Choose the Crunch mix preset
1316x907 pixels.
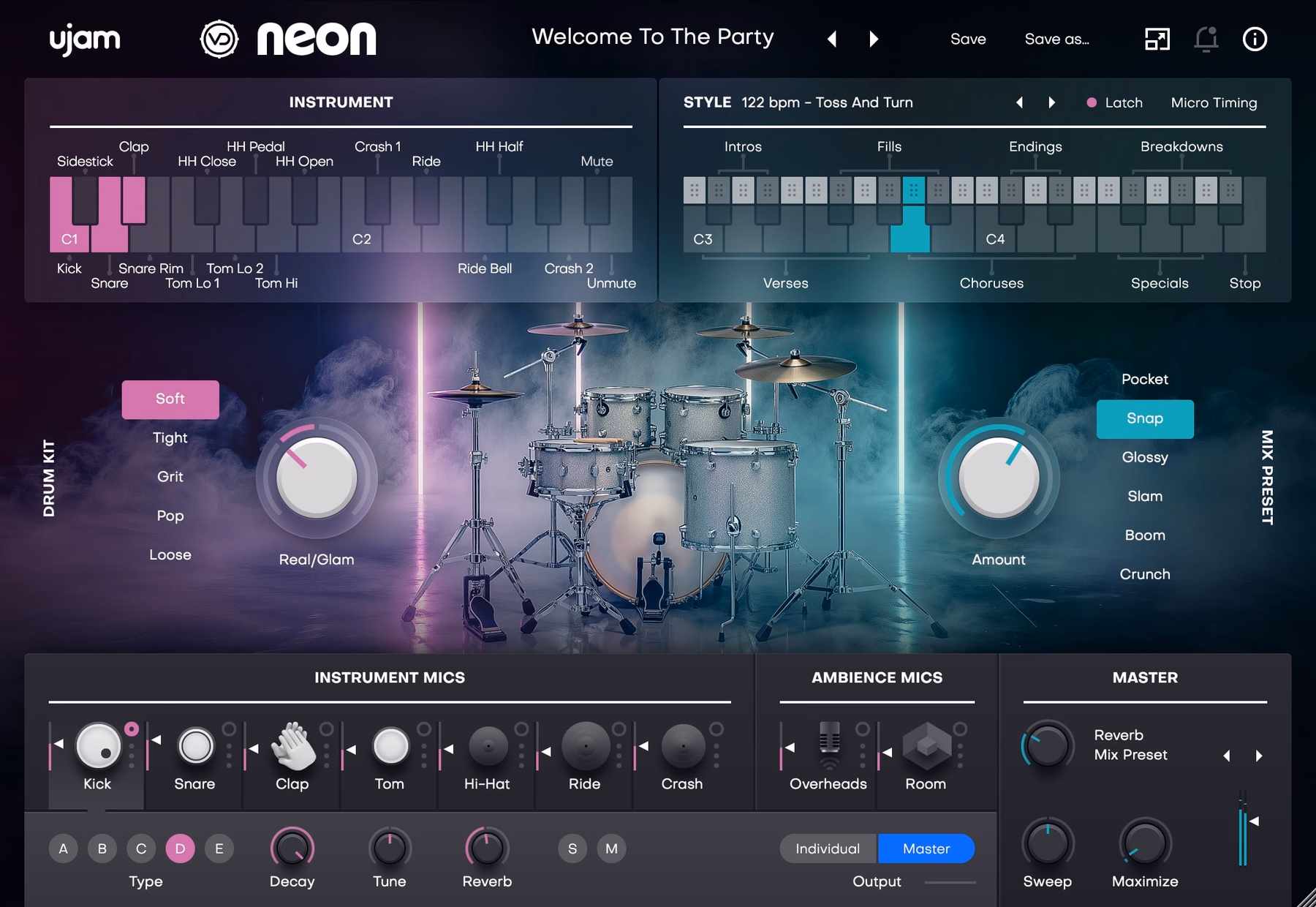coord(1145,574)
